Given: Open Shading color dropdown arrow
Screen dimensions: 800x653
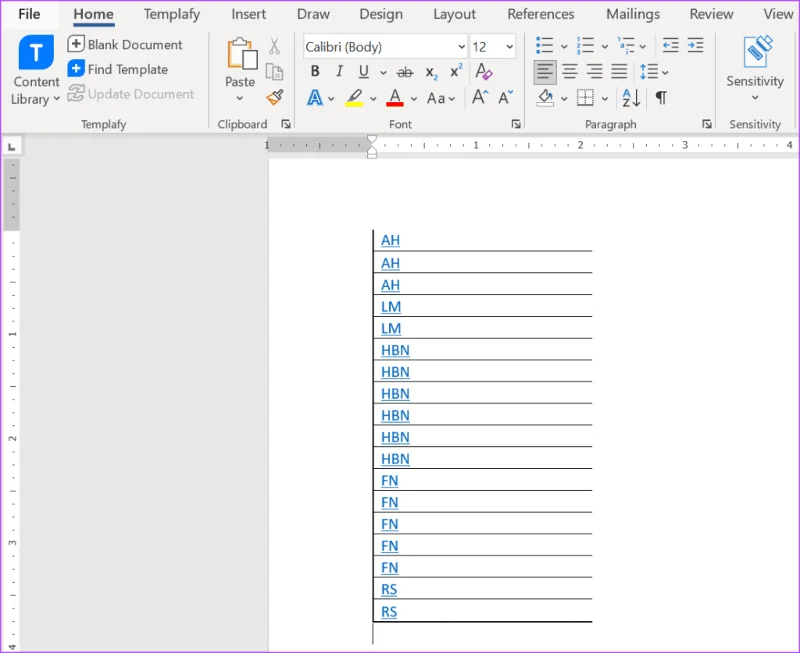Looking at the screenshot, I should coord(564,98).
